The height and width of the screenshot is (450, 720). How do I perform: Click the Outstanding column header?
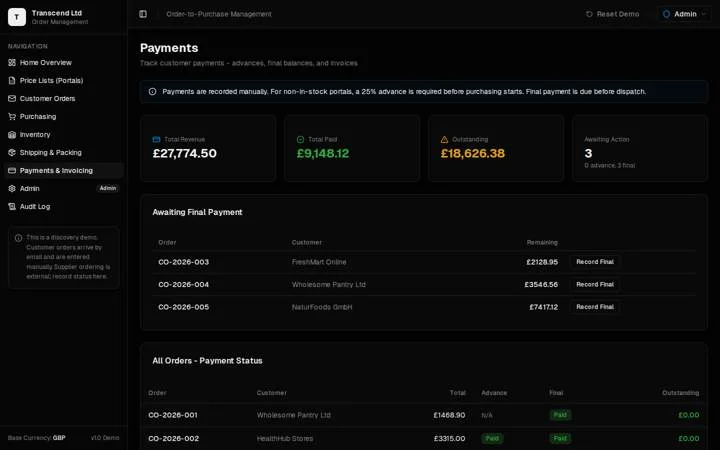(x=681, y=393)
